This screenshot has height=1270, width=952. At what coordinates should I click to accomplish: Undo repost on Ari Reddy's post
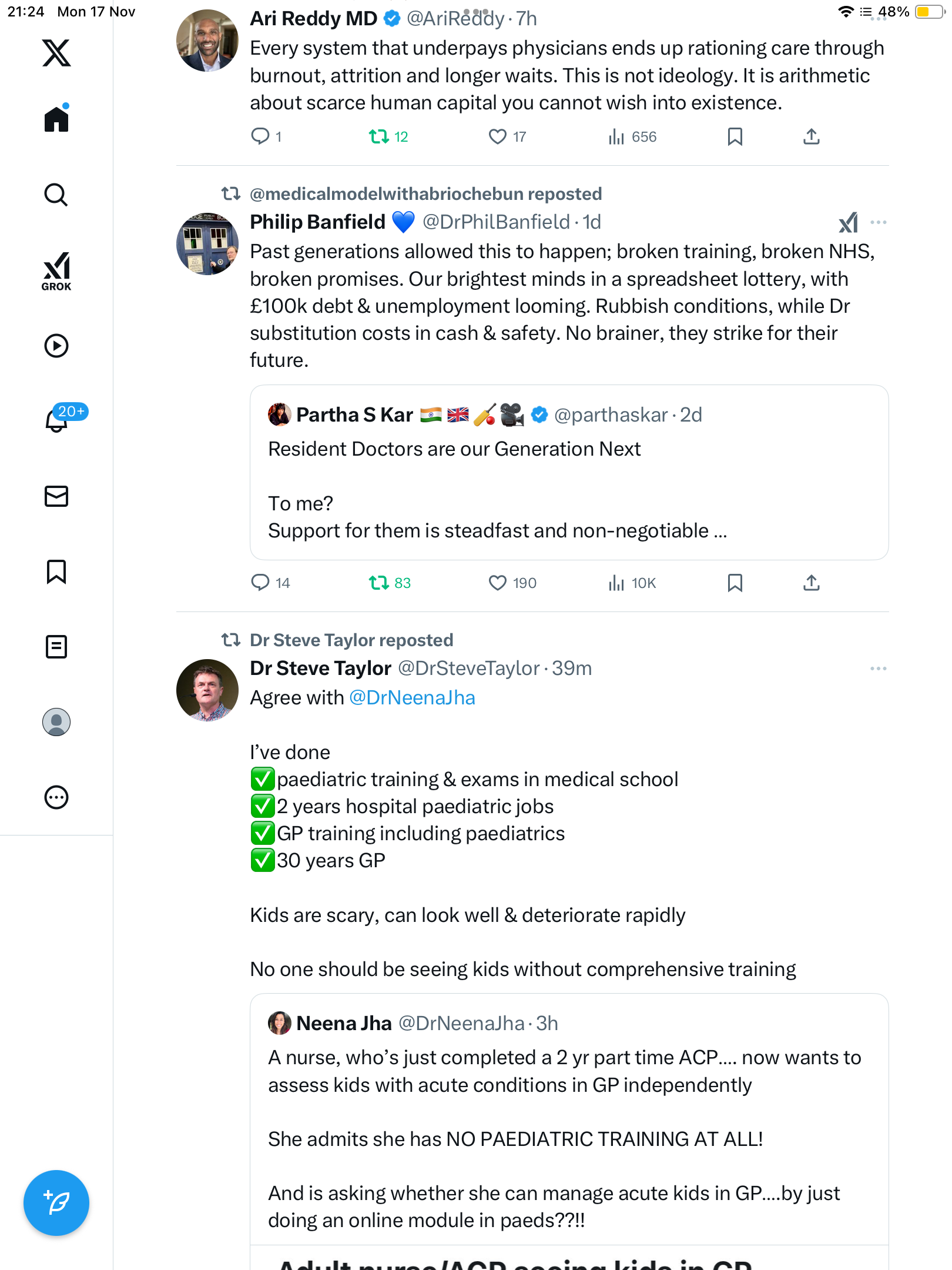click(x=379, y=137)
